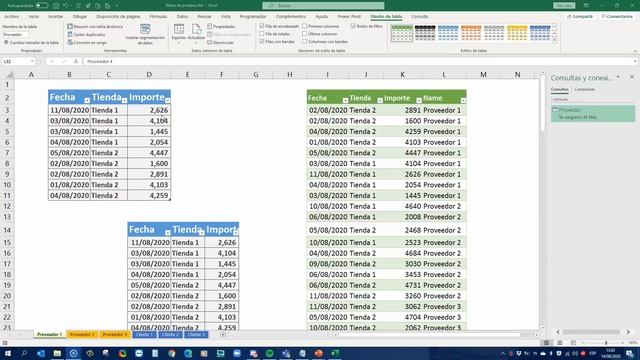Click the Excel icon in the taskbar
The width and height of the screenshot is (640, 360).
point(335,353)
